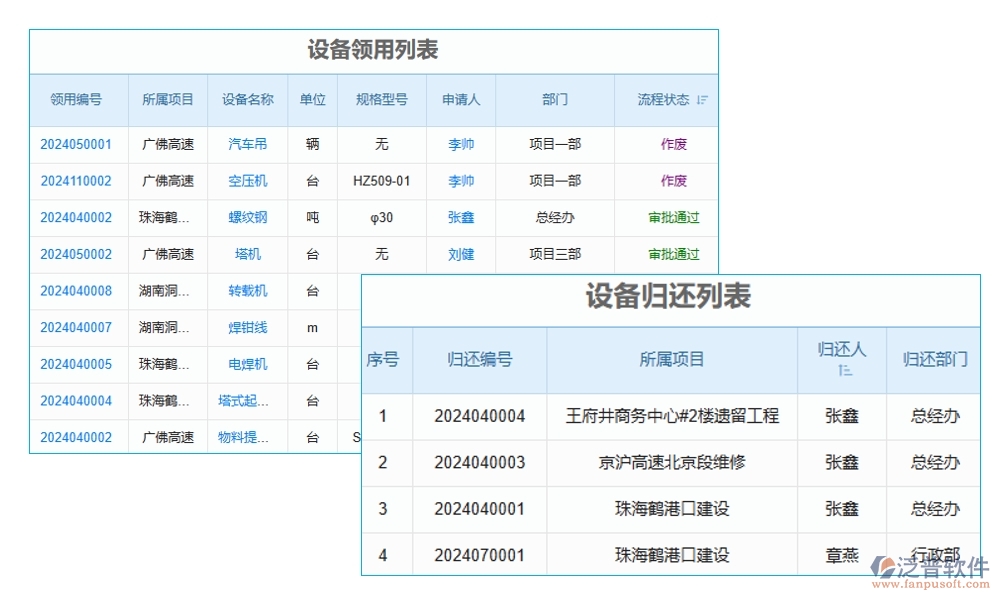Click the sort icon under 归还人 header

pos(845,370)
